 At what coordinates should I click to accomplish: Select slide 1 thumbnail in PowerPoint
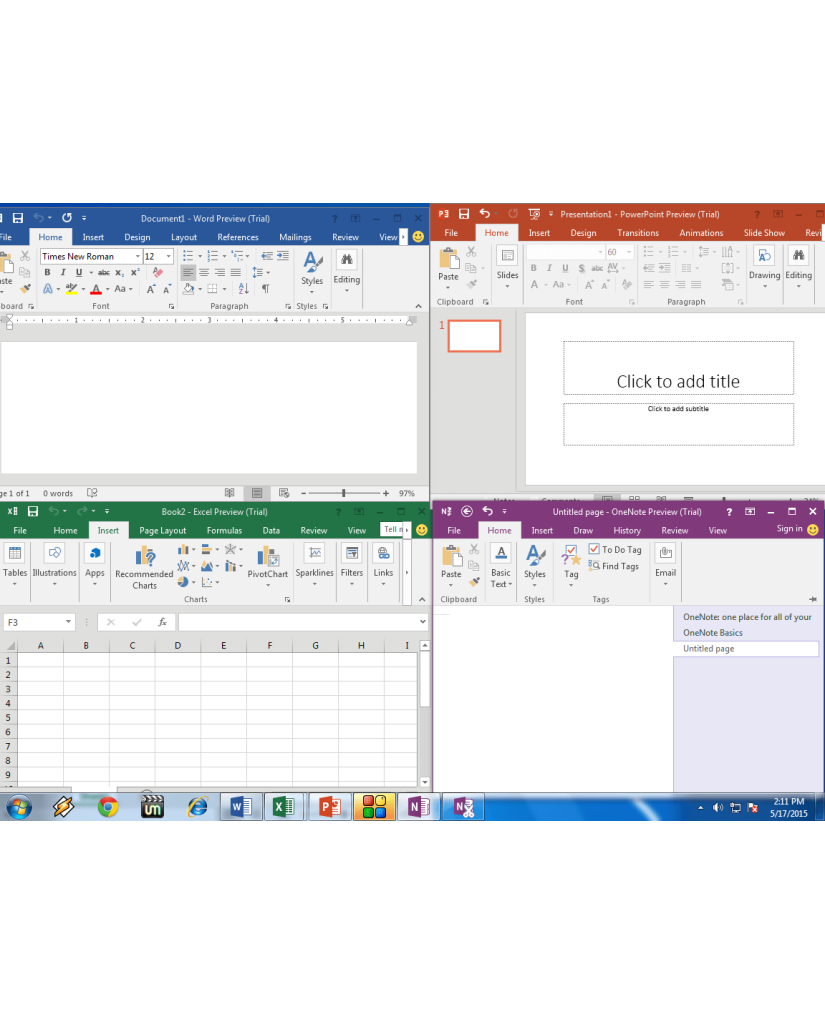[474, 336]
